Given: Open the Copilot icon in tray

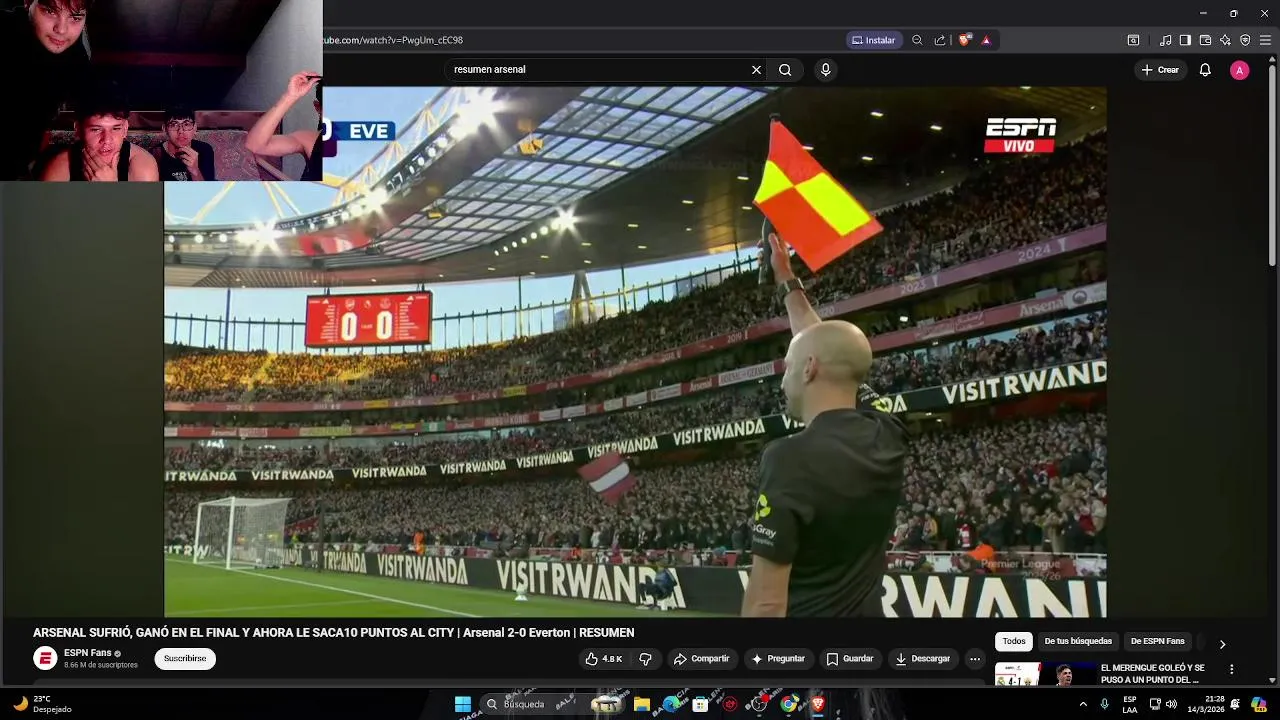Looking at the screenshot, I should pyautogui.click(x=1258, y=704).
